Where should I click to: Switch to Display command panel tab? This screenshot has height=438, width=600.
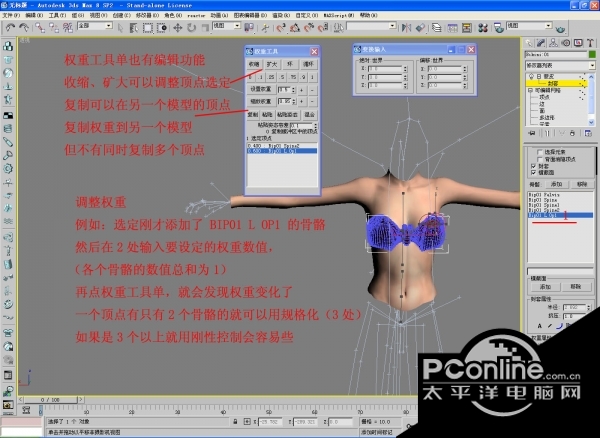coord(578,42)
